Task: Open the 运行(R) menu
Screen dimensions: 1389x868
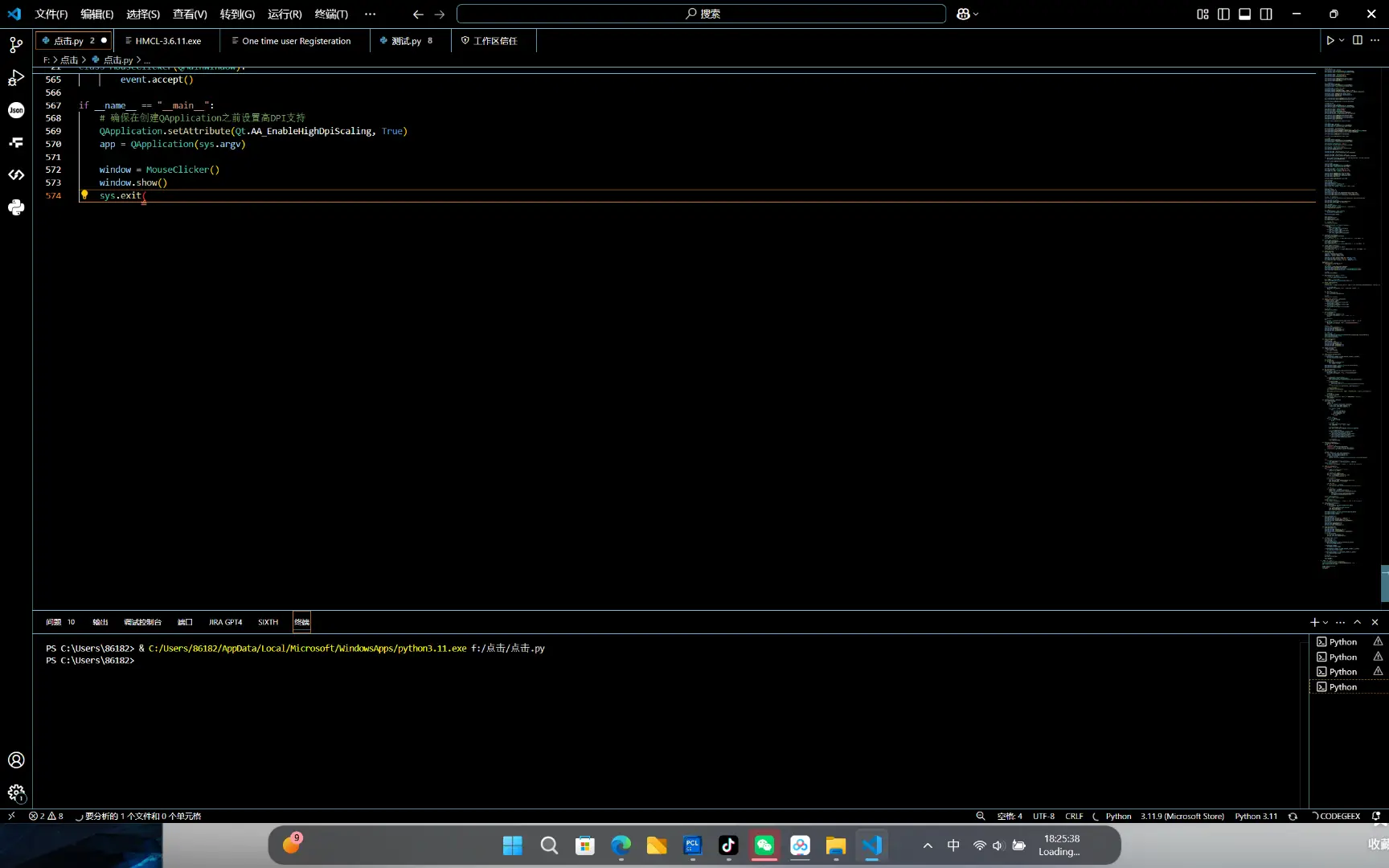Action: coord(285,14)
